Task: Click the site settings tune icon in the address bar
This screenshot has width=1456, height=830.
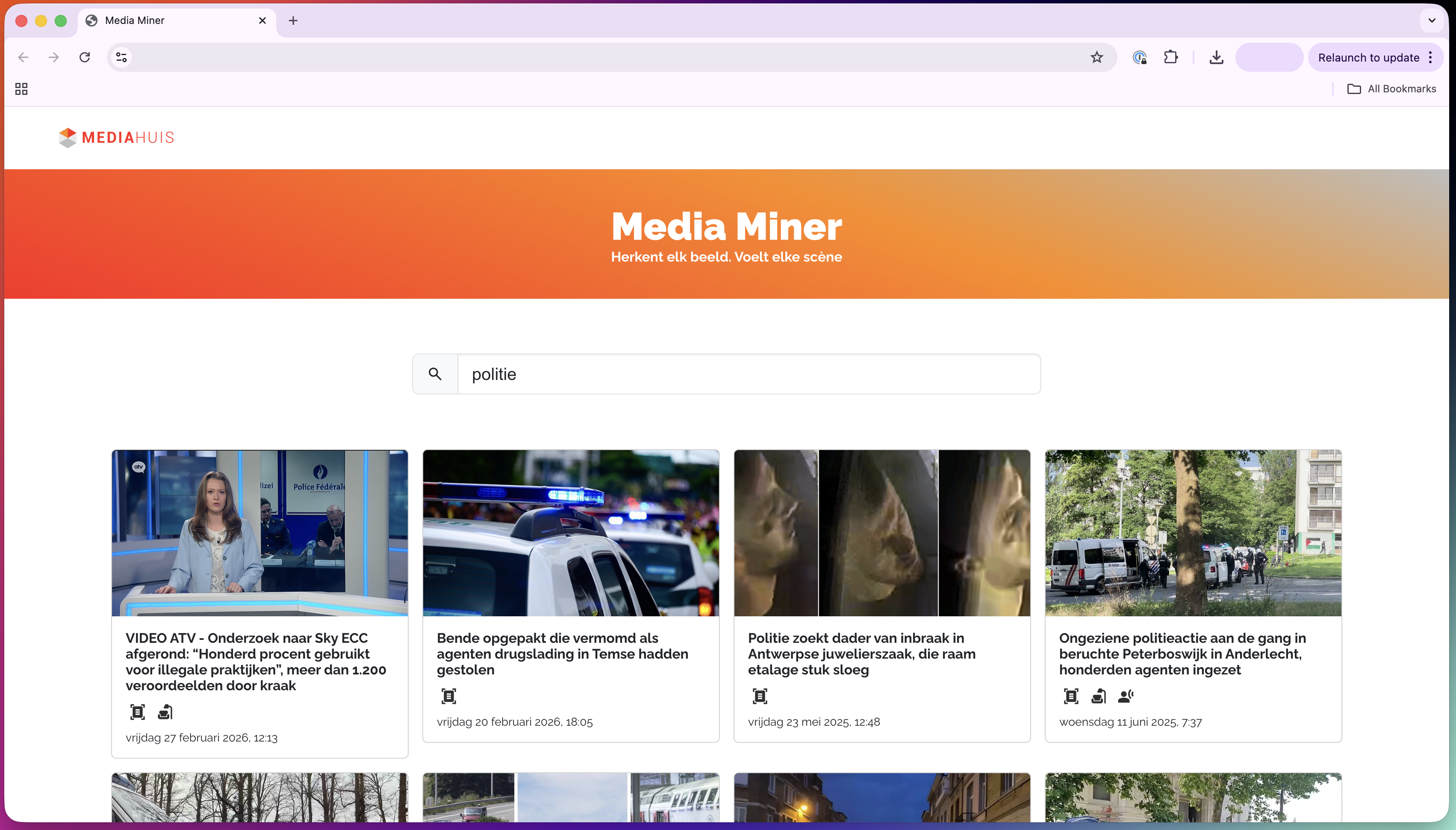Action: (120, 57)
